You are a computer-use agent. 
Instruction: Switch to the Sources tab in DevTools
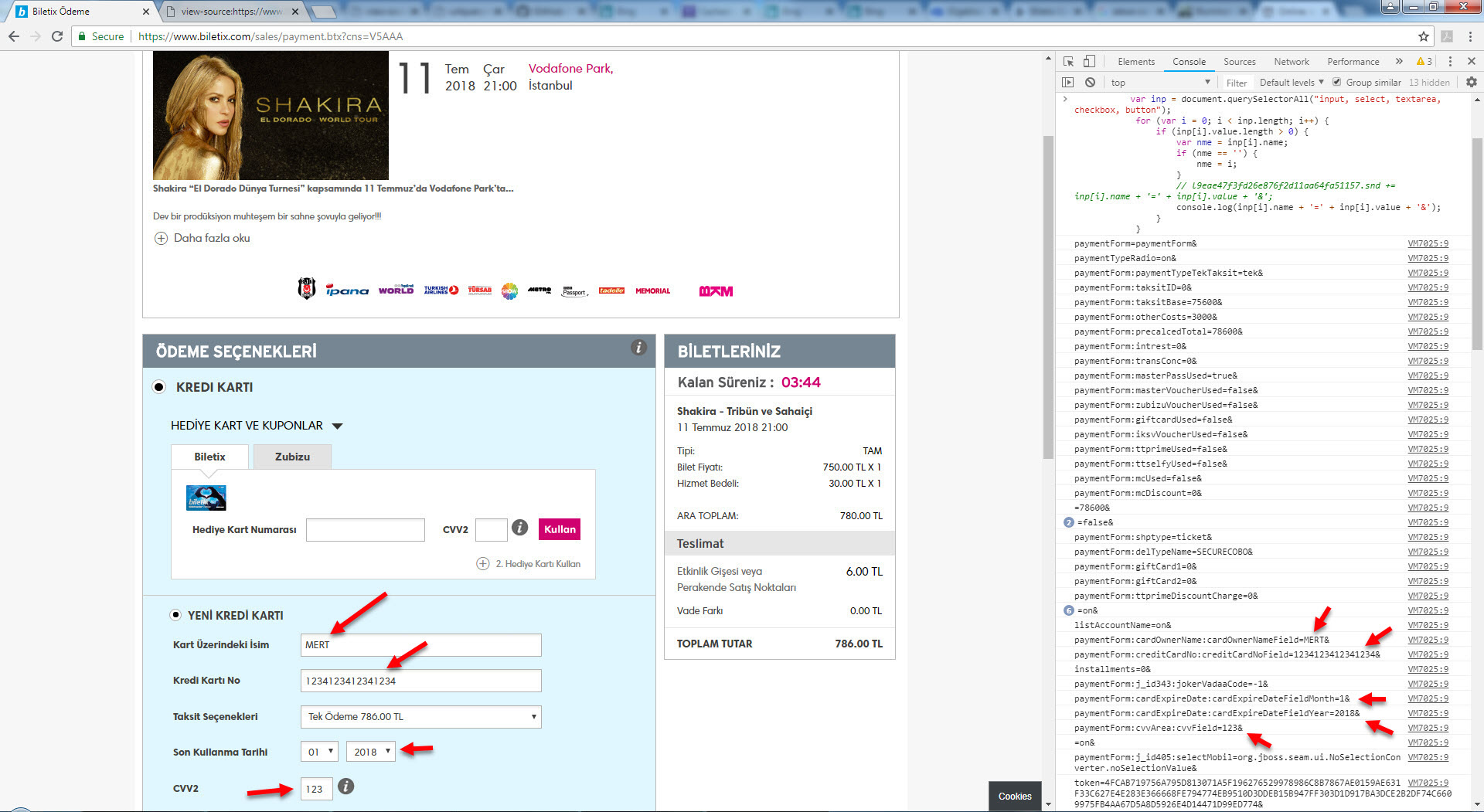coord(1239,62)
